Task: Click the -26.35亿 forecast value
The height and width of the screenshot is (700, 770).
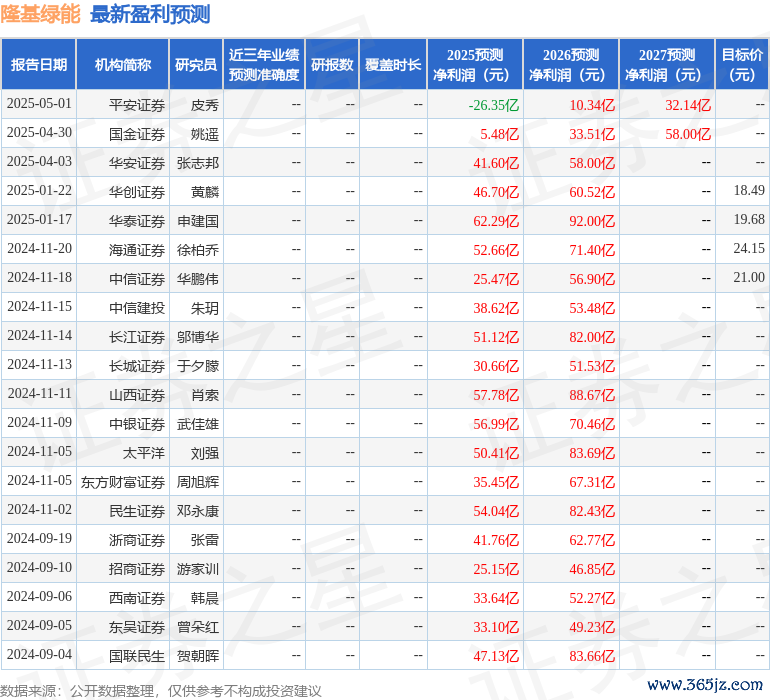Action: click(494, 105)
